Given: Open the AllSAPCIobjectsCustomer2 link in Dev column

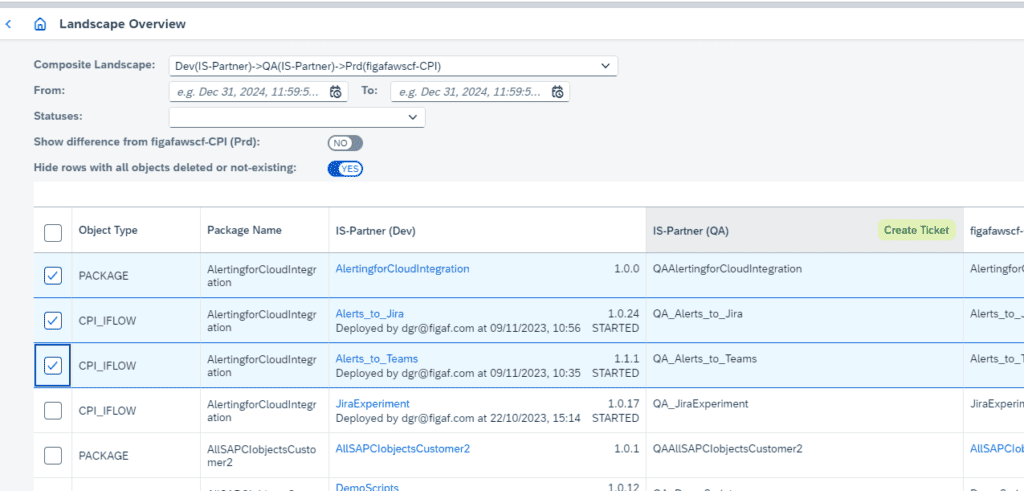Looking at the screenshot, I should 403,449.
